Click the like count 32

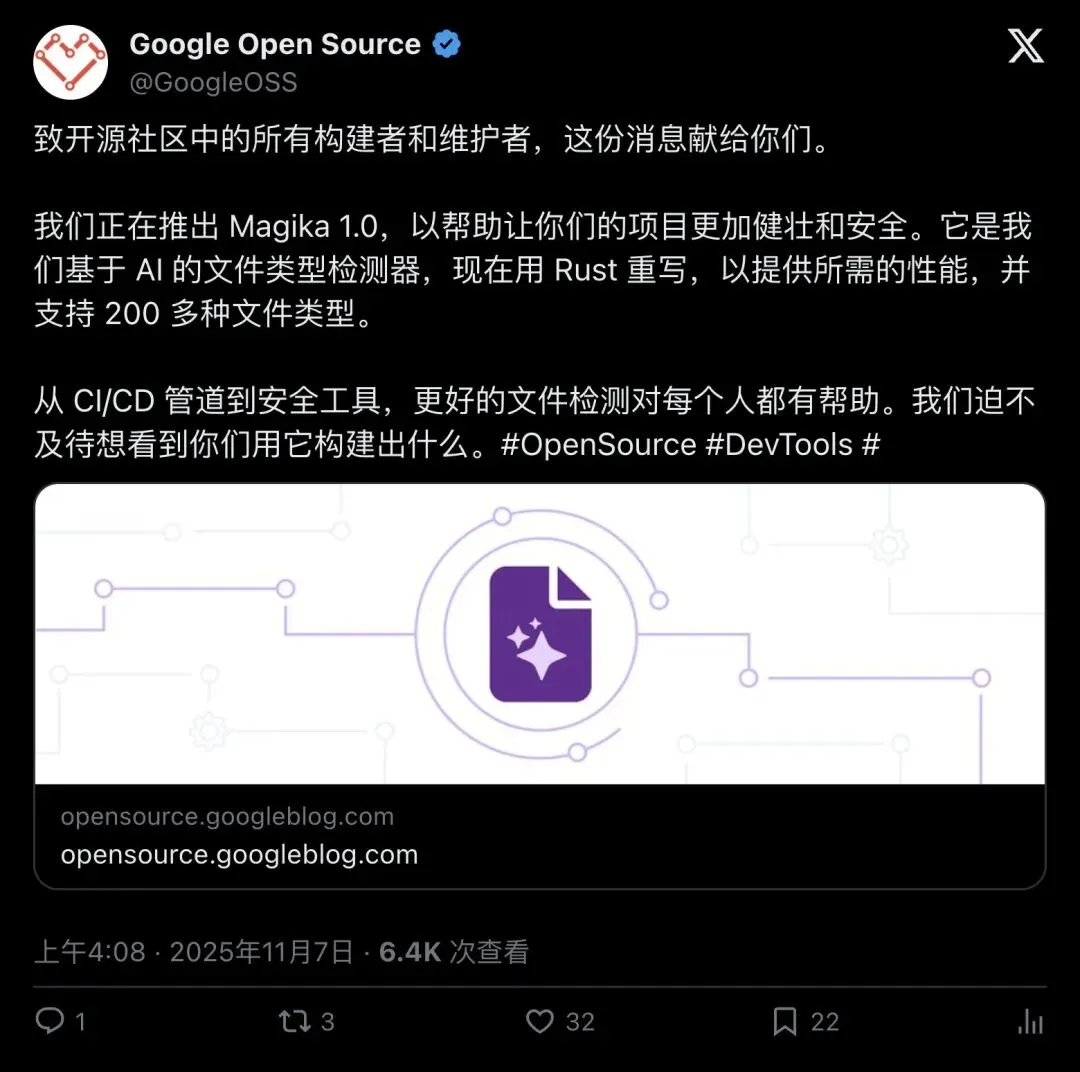pyautogui.click(x=580, y=1022)
